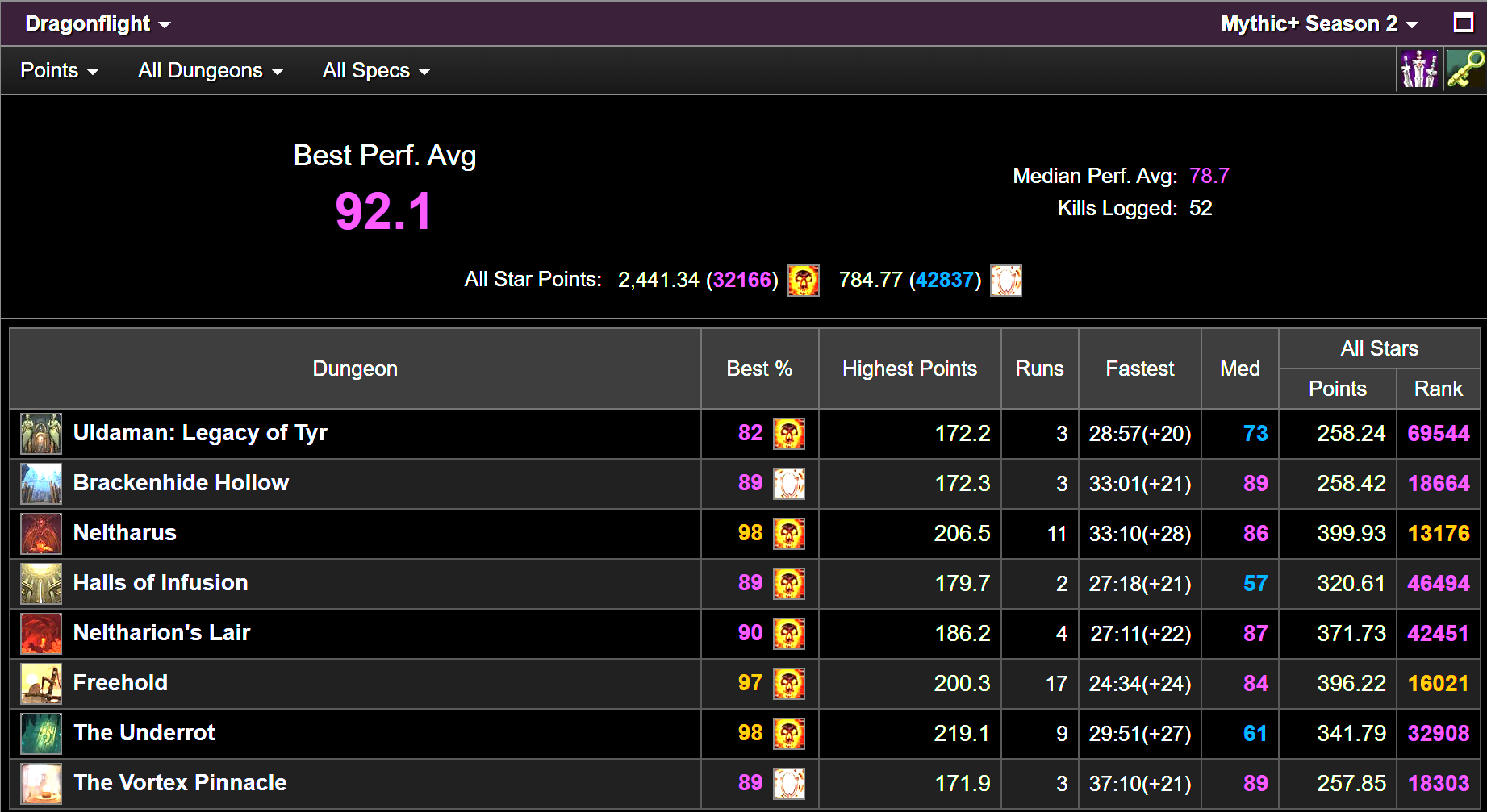Open the Neltharus dungeon link
1487x812 pixels.
pos(125,532)
